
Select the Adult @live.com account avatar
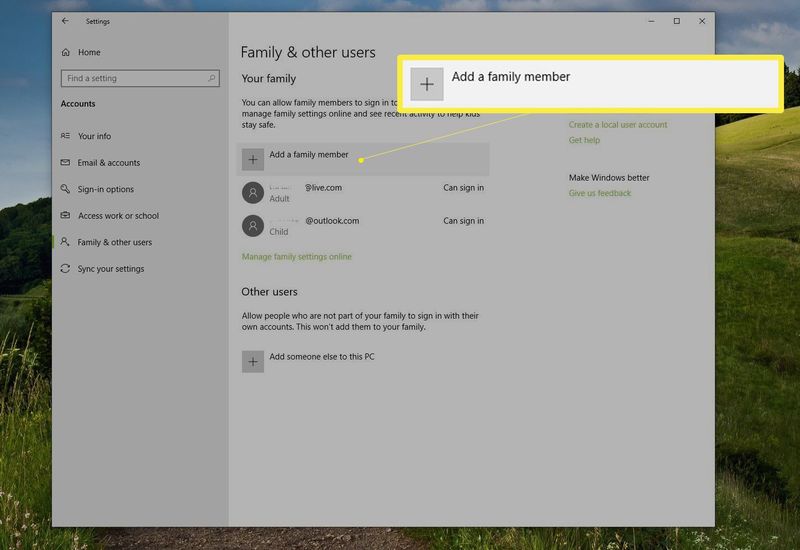point(253,193)
